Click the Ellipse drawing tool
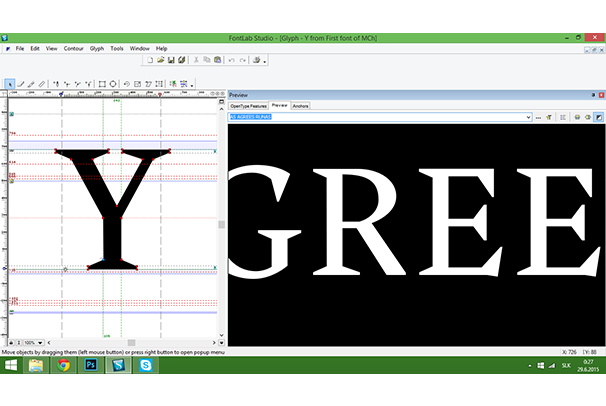 point(113,84)
